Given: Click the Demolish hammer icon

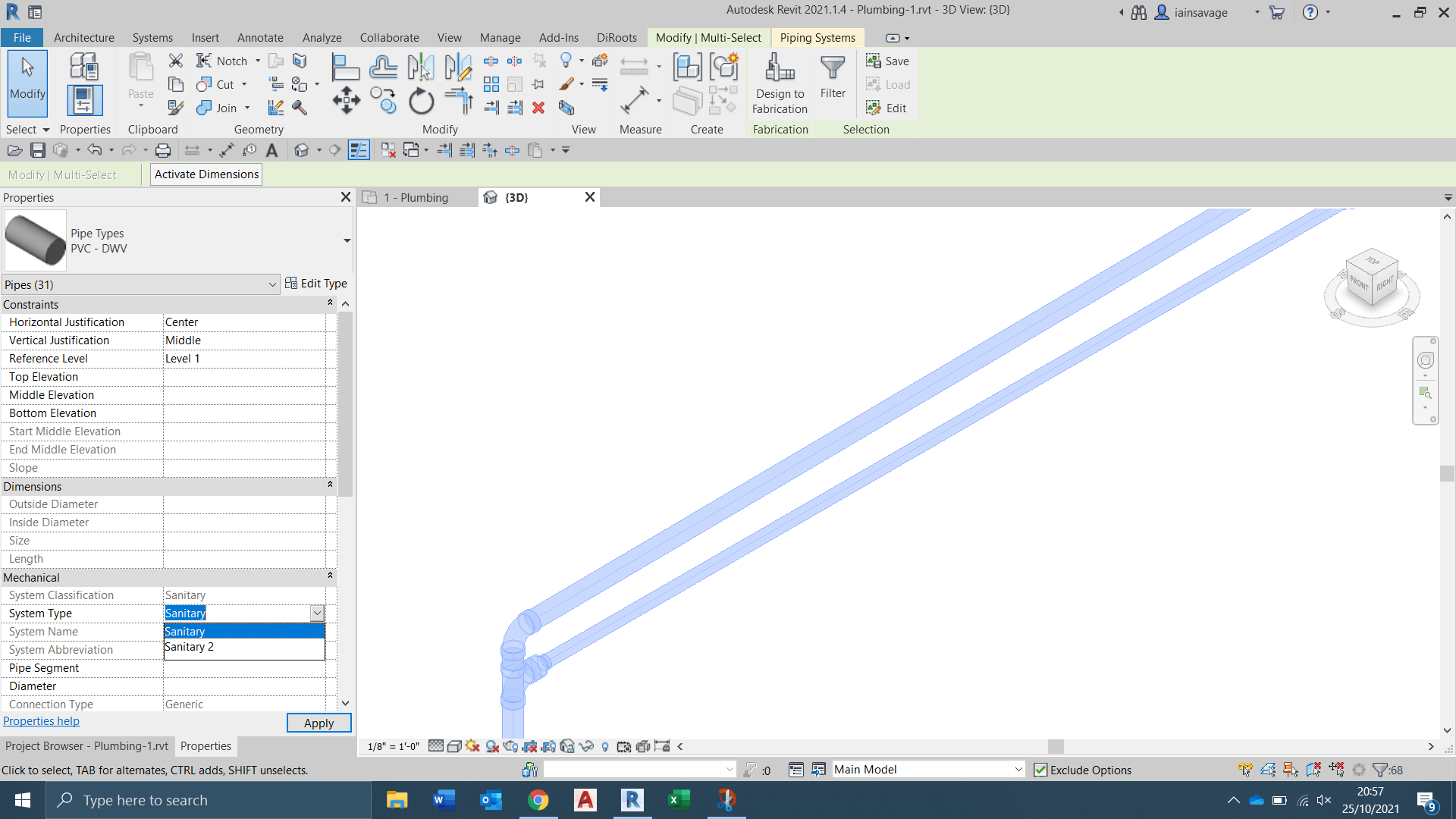Looking at the screenshot, I should coord(300,108).
